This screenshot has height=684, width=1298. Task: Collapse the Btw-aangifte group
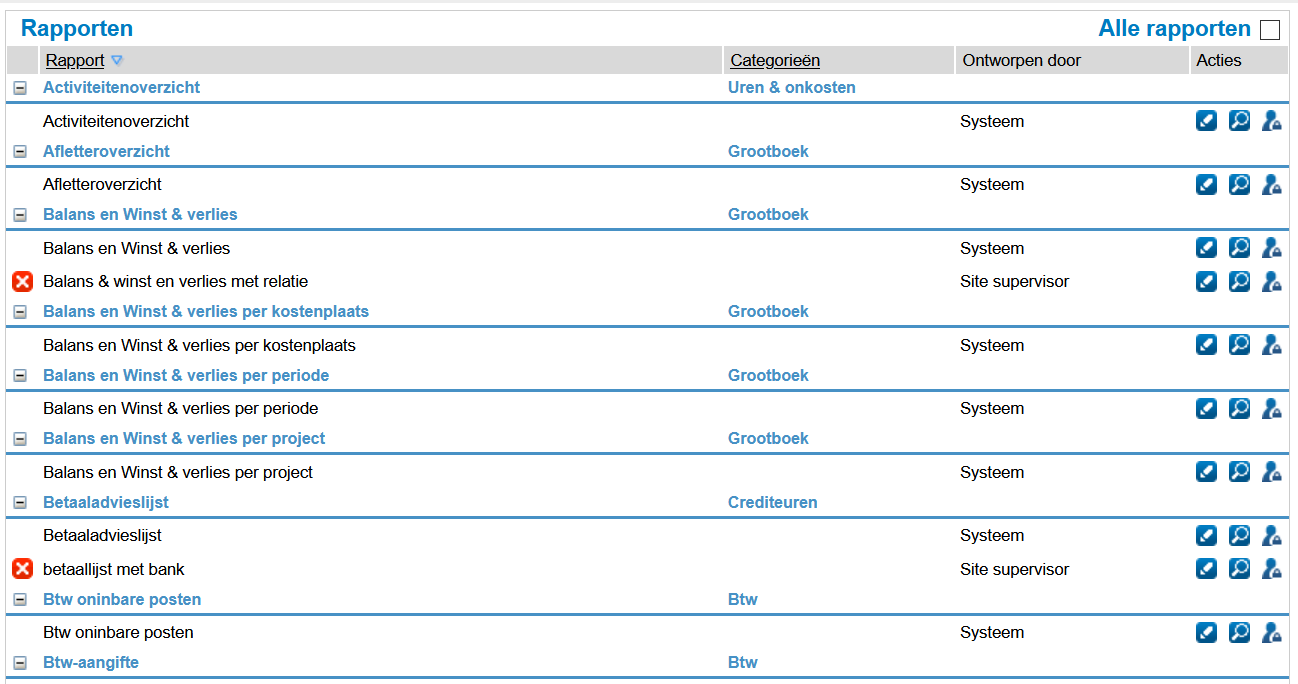pyautogui.click(x=20, y=663)
